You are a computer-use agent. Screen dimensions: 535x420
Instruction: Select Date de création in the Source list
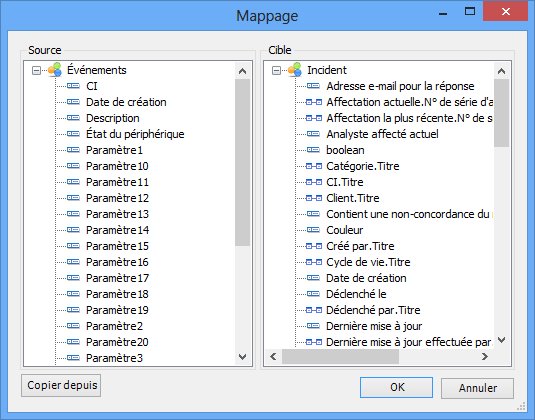click(126, 102)
